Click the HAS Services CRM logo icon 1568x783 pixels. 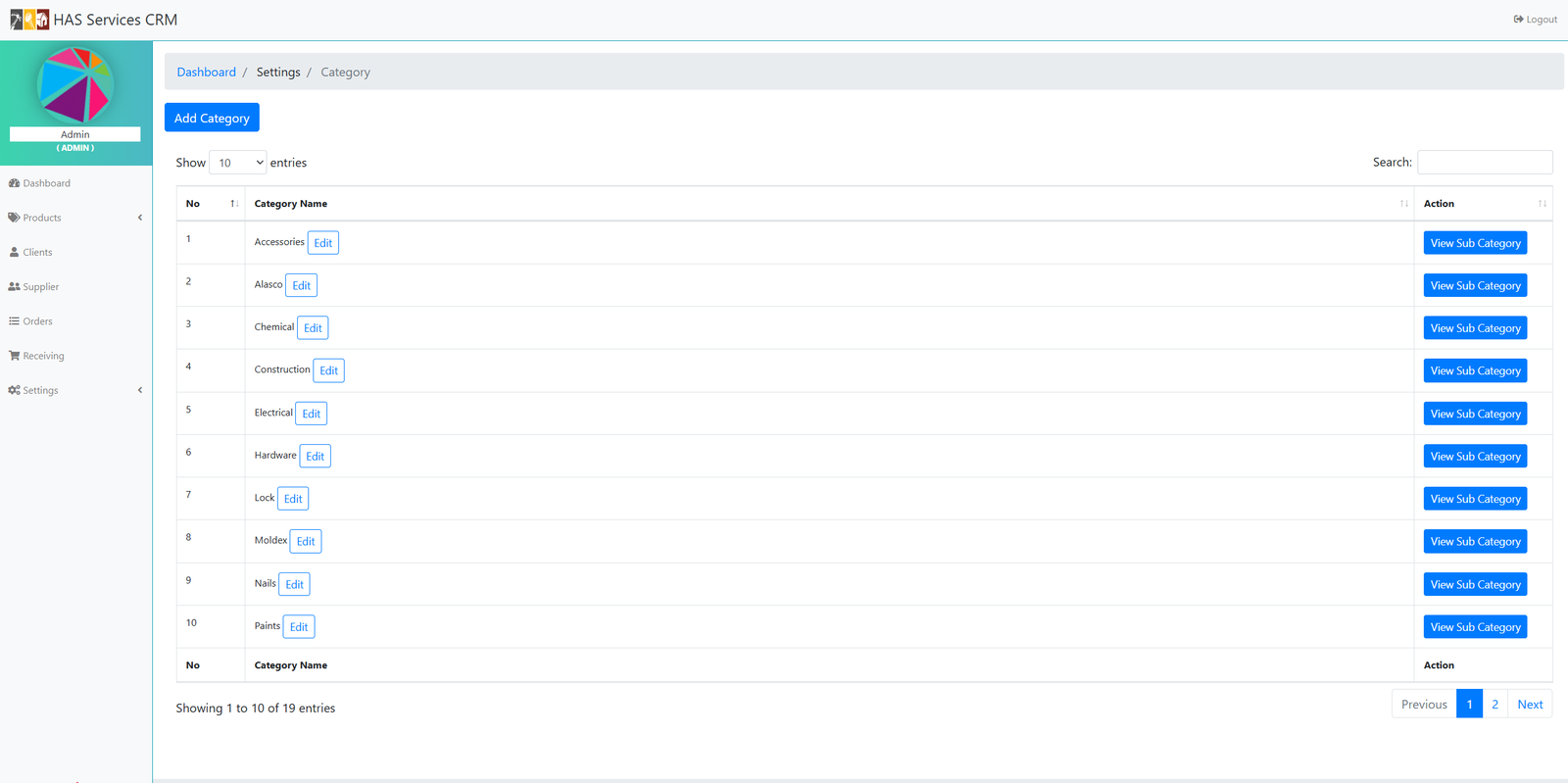[29, 20]
